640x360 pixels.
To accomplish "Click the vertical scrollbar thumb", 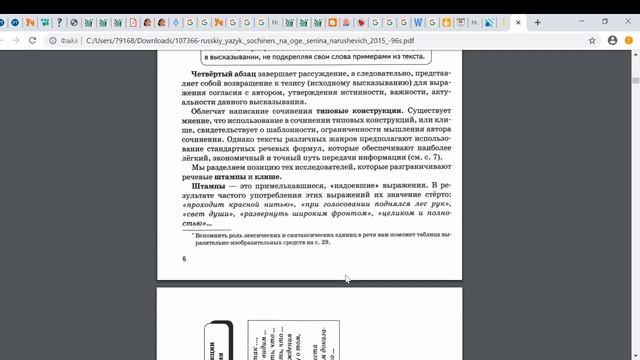I will pos(636,80).
